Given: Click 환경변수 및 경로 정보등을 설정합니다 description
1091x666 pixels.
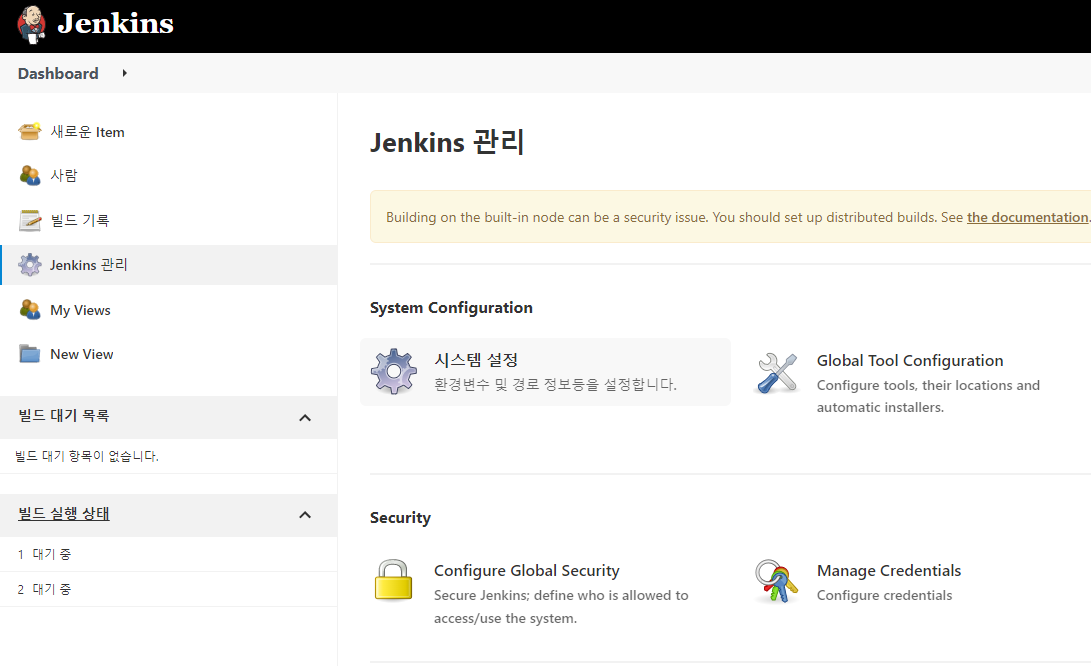Looking at the screenshot, I should click(x=555, y=384).
